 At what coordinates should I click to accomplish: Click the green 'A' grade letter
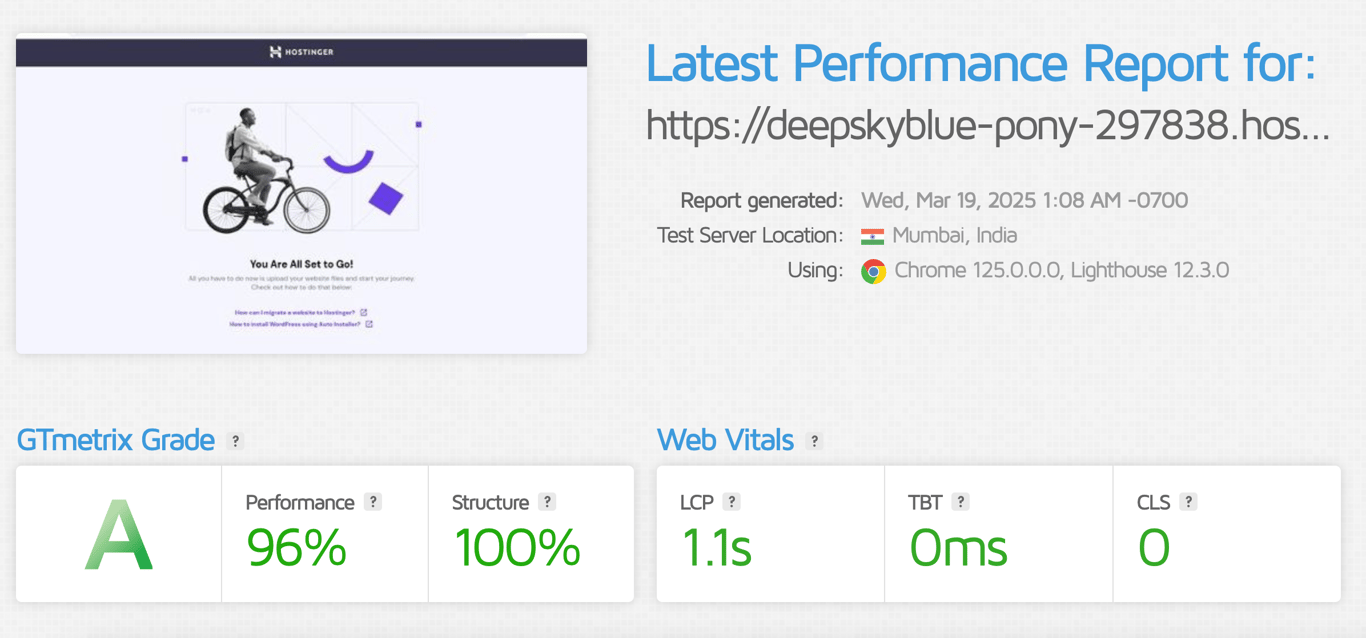point(117,534)
